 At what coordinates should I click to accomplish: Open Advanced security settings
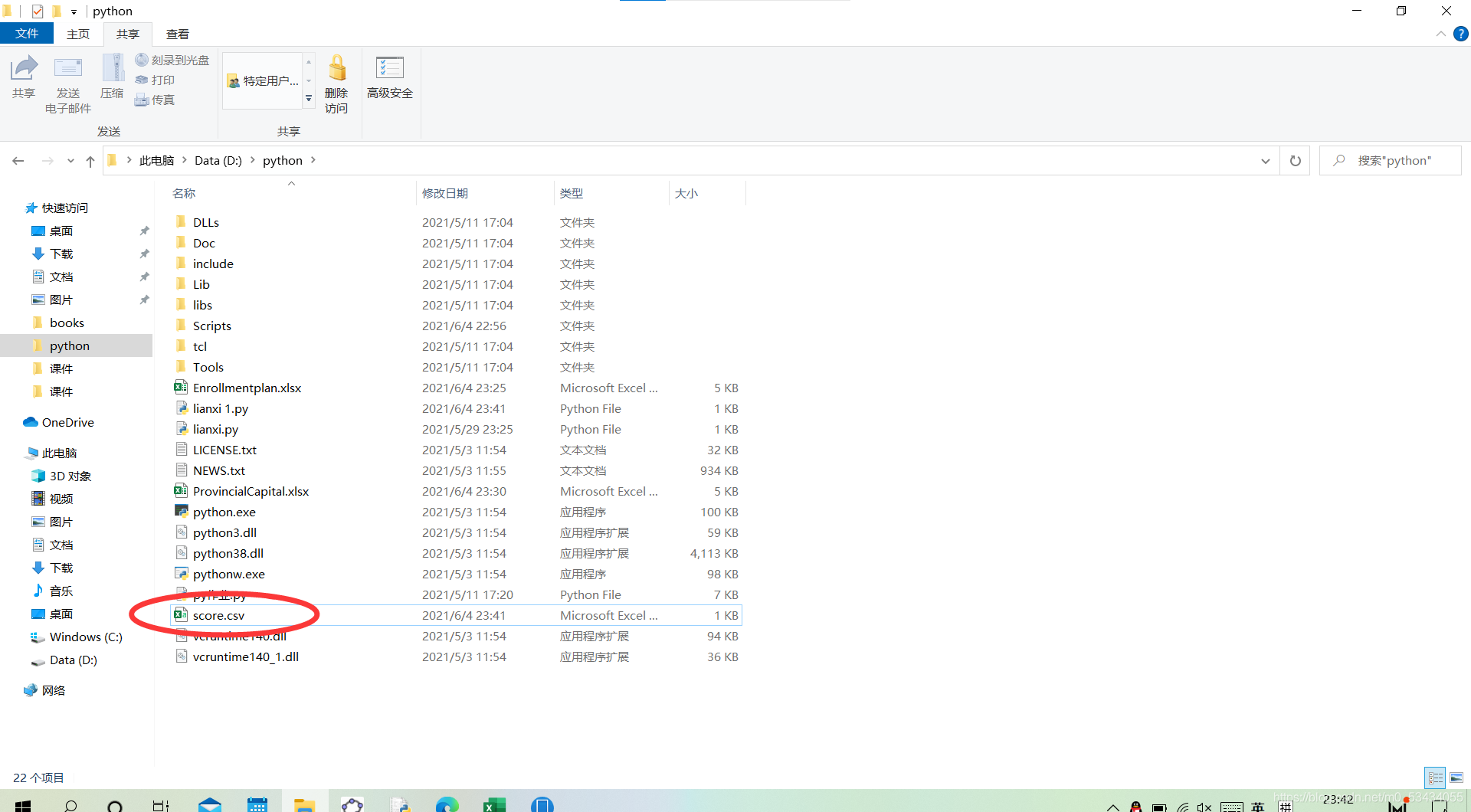coord(390,77)
